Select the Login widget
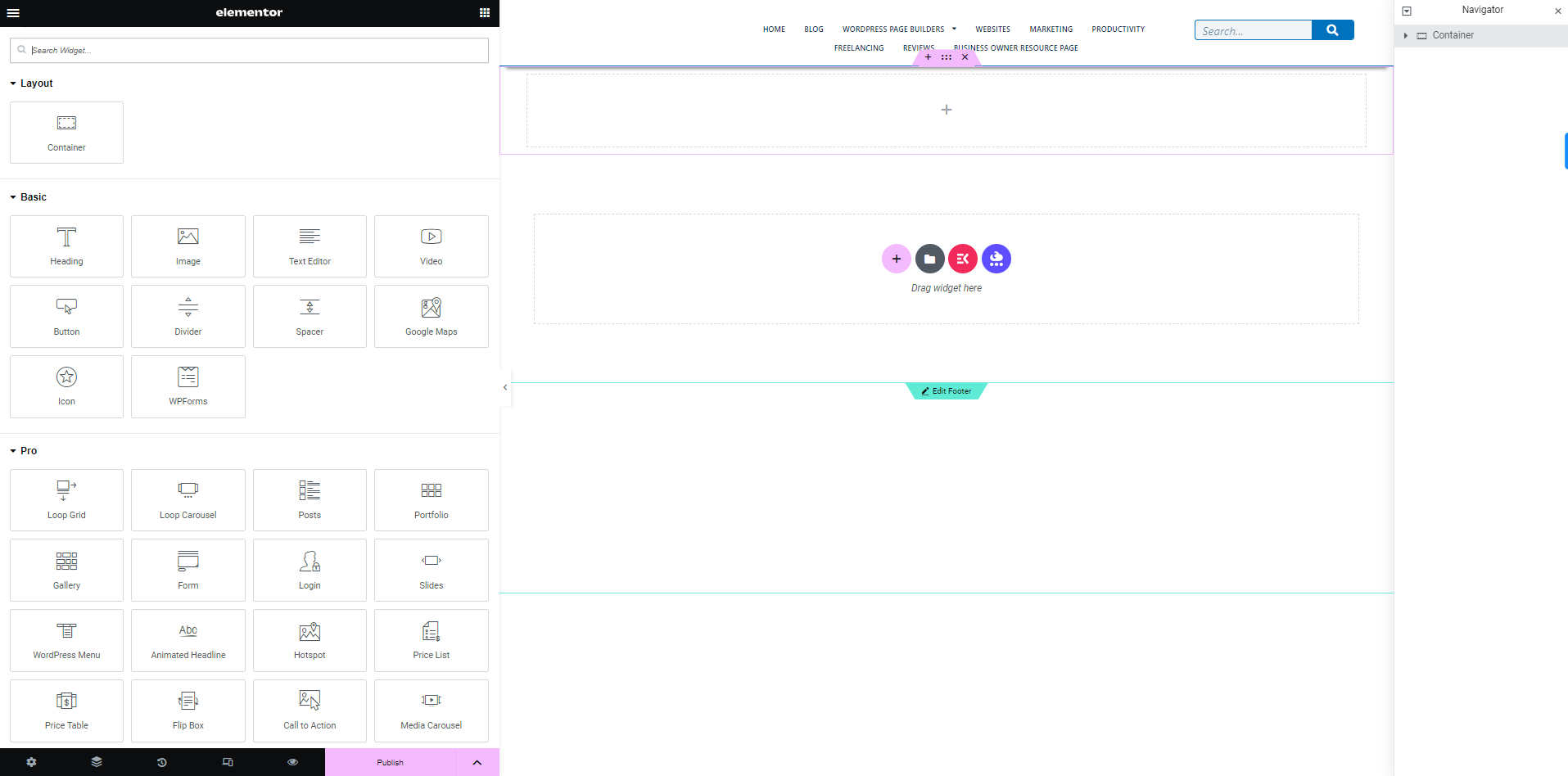1568x776 pixels. pos(310,571)
